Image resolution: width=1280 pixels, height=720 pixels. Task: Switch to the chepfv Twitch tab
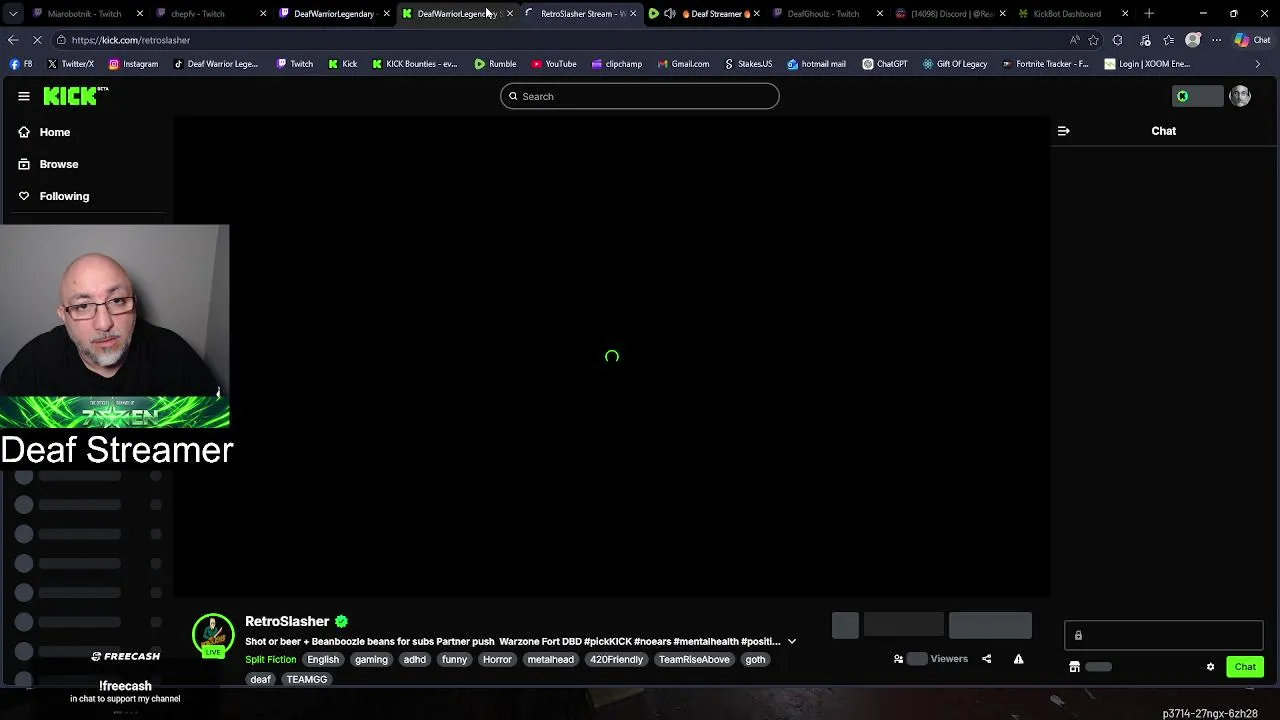[x=209, y=14]
